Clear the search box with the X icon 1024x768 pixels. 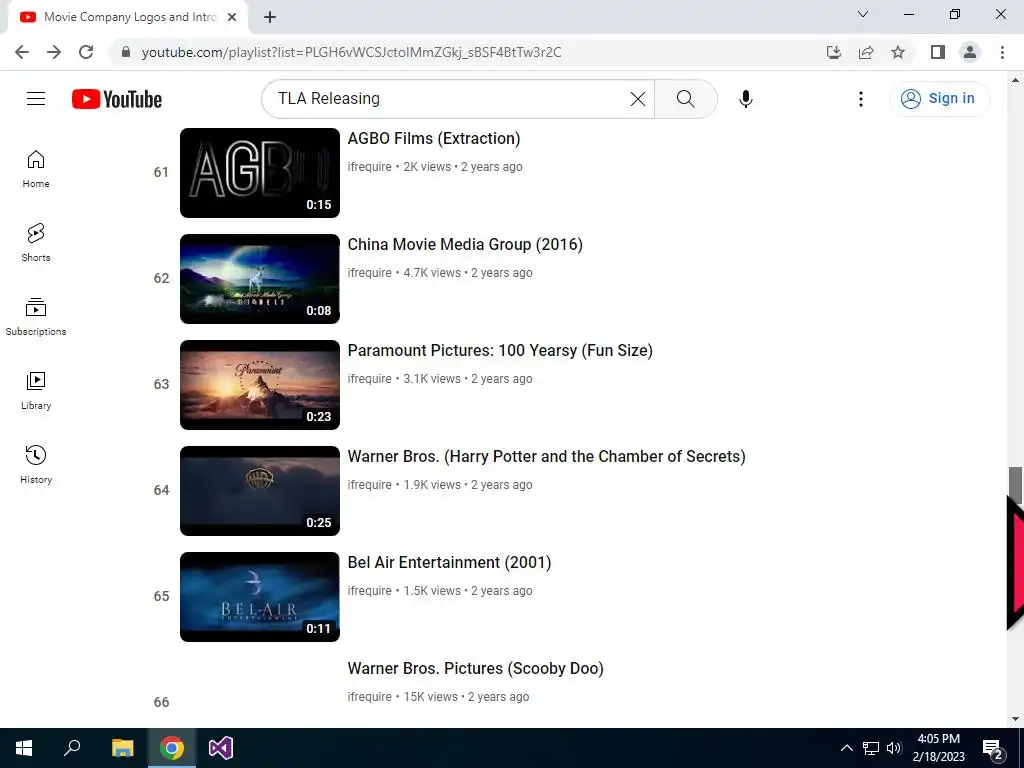tap(637, 99)
